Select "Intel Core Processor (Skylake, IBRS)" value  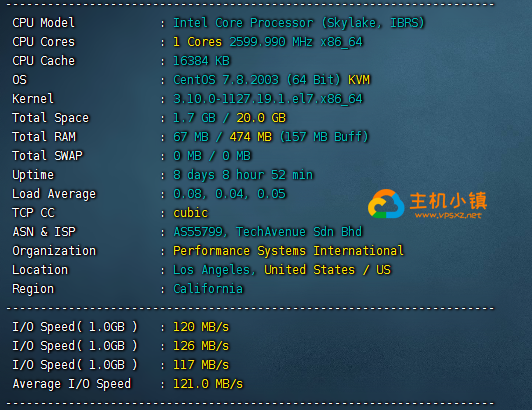(299, 23)
